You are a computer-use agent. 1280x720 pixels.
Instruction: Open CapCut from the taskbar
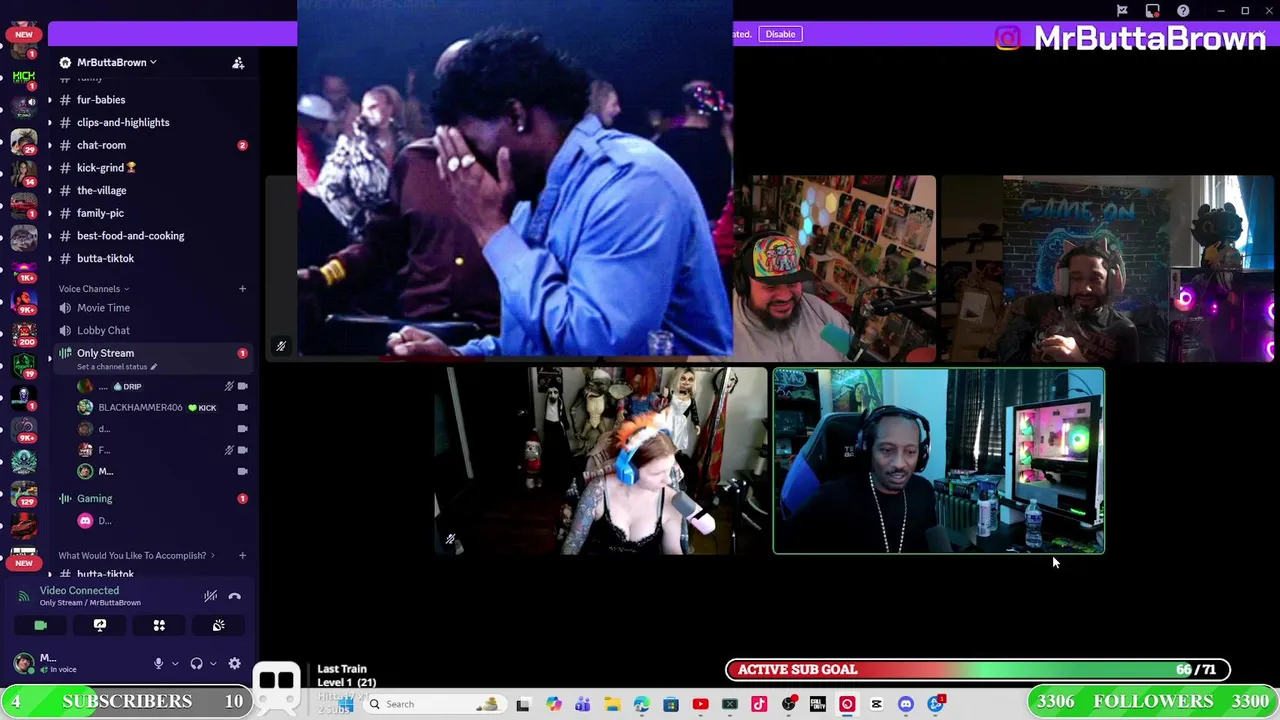pyautogui.click(x=876, y=704)
